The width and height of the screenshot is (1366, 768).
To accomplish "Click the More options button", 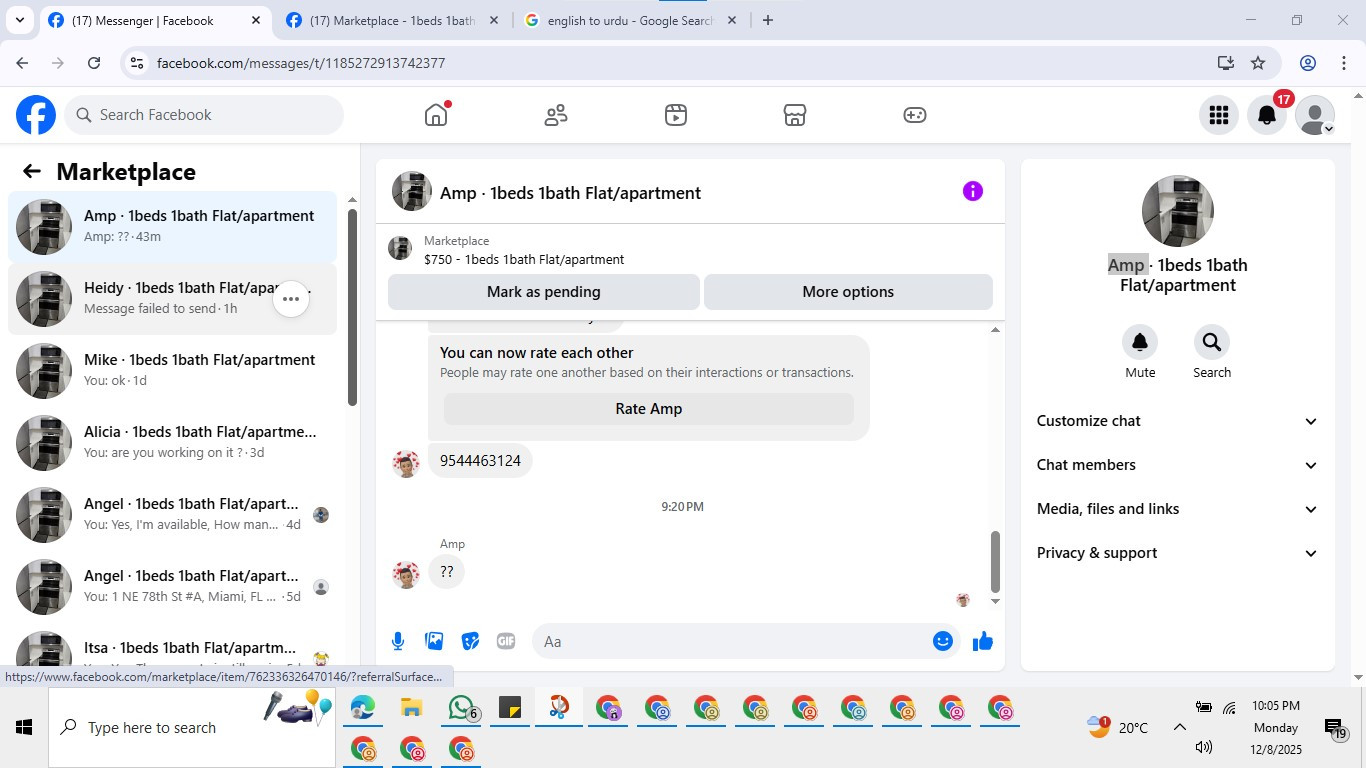I will point(848,292).
